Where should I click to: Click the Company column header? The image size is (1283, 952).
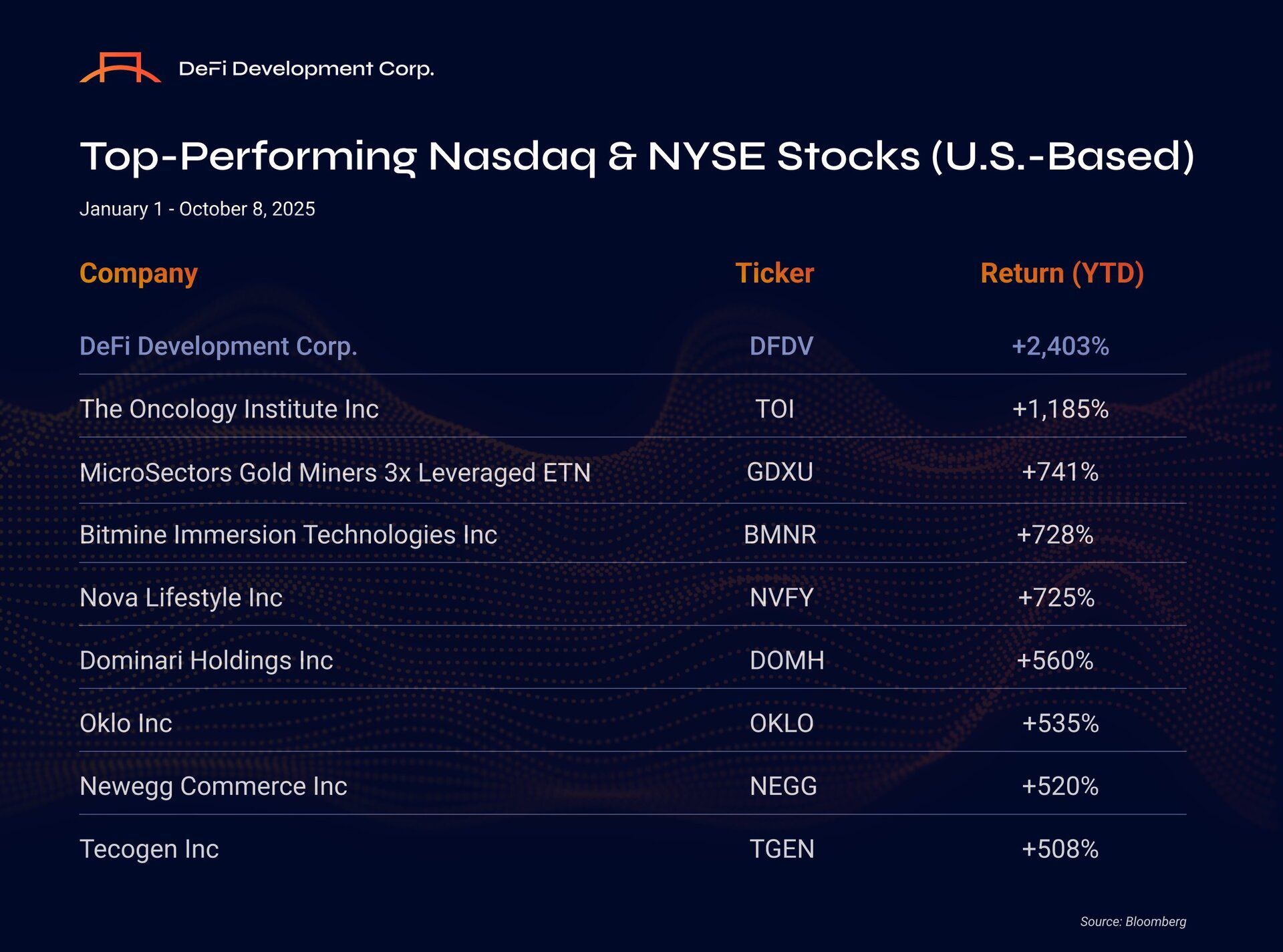pos(138,273)
